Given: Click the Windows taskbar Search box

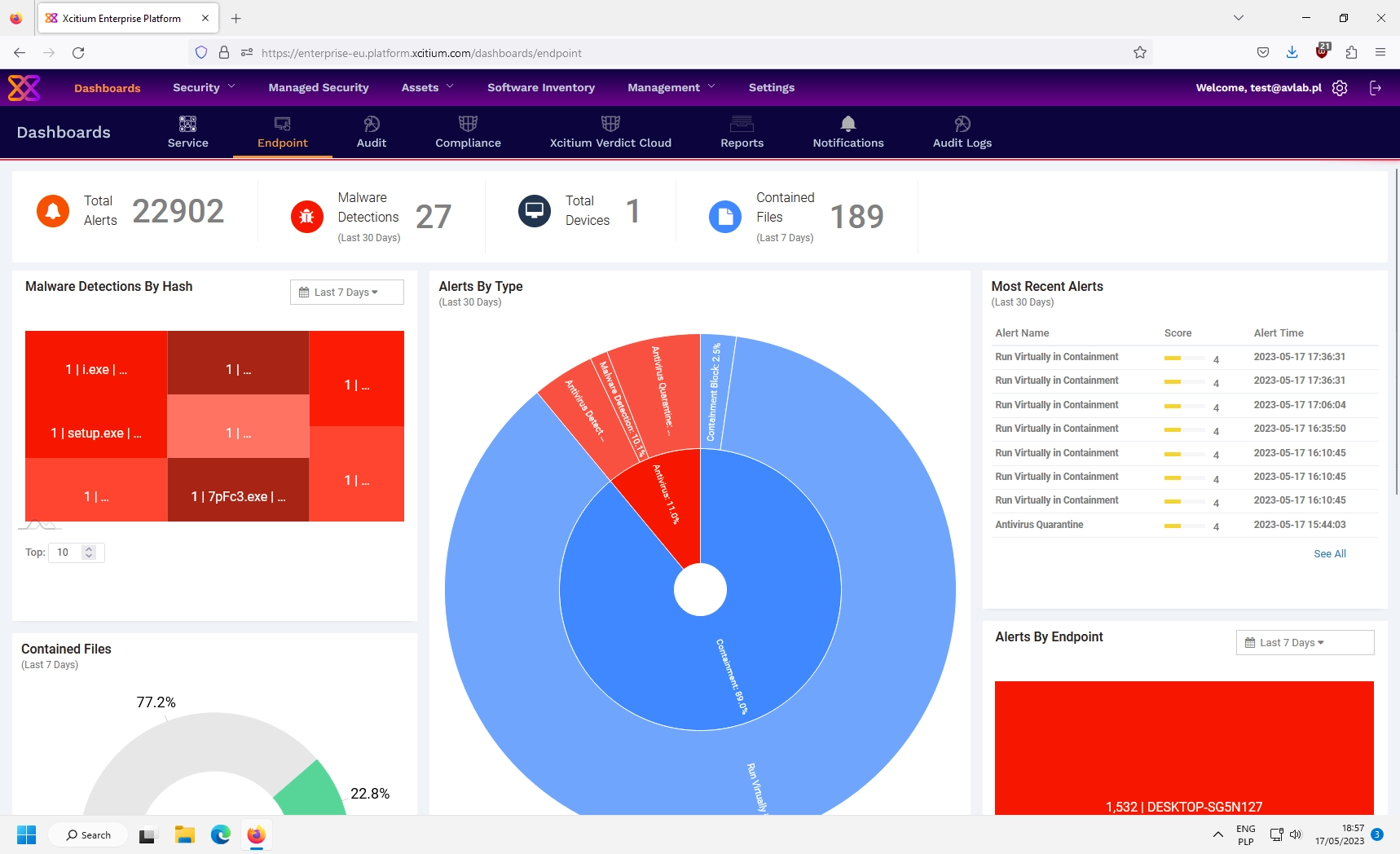Looking at the screenshot, I should click(x=88, y=835).
